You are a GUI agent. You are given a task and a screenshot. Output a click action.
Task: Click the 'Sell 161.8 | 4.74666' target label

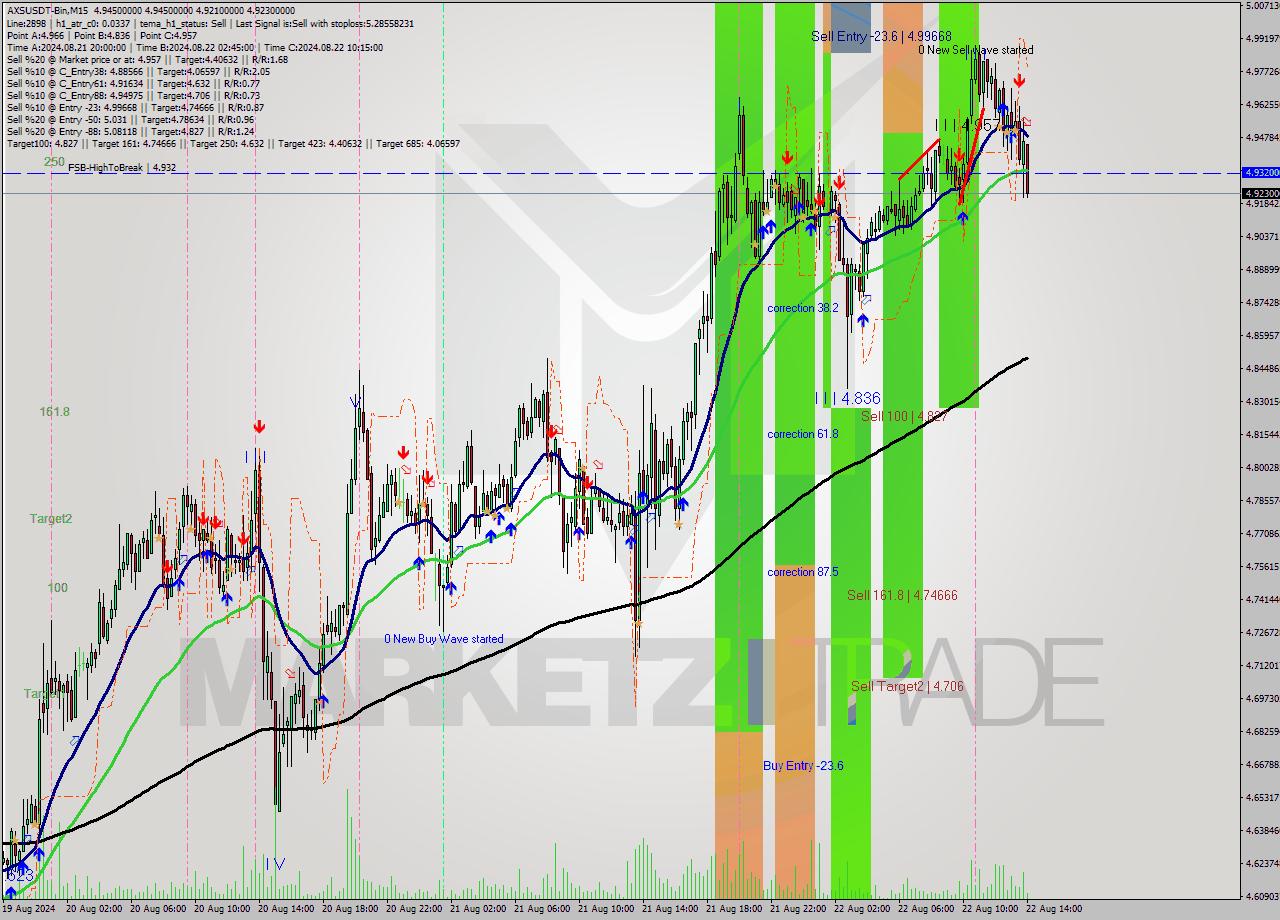(x=903, y=595)
